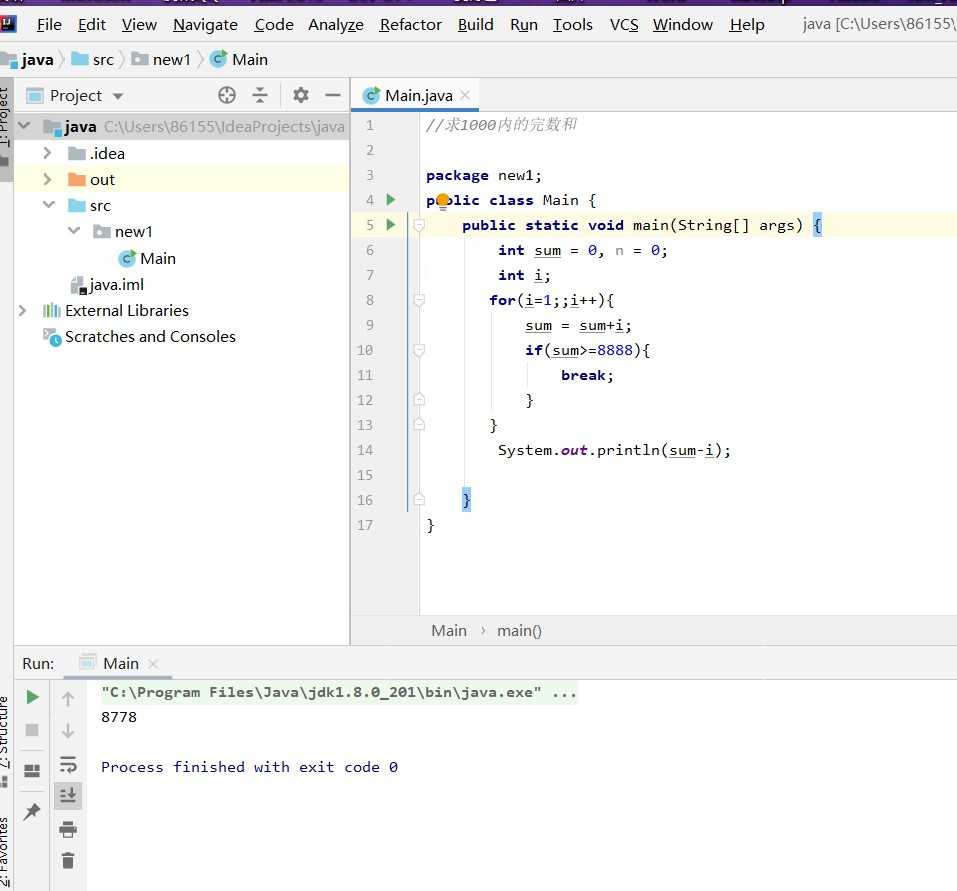The height and width of the screenshot is (891, 957).
Task: Collapse the java project root node
Action: click(x=24, y=126)
